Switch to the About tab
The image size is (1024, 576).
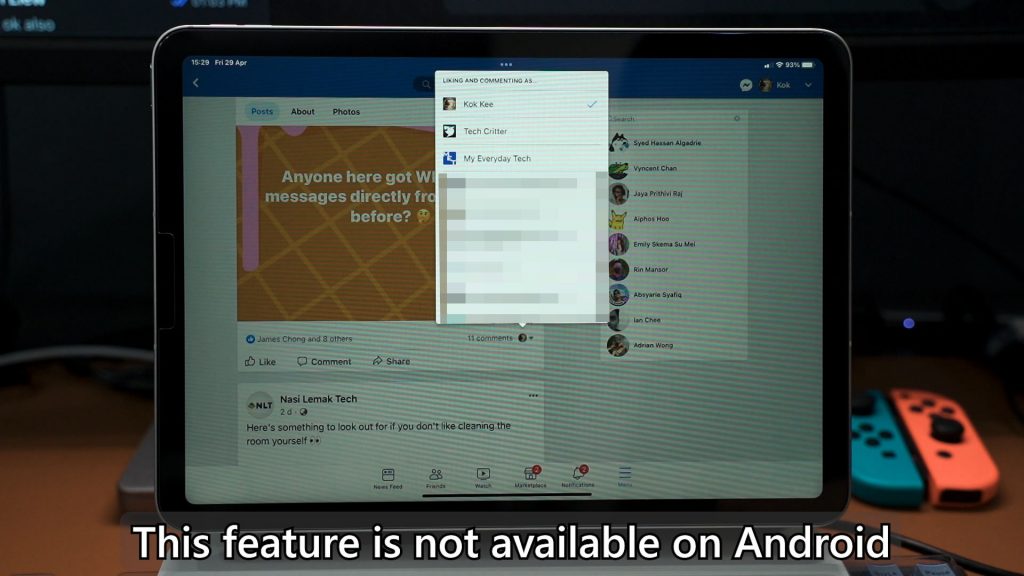302,112
